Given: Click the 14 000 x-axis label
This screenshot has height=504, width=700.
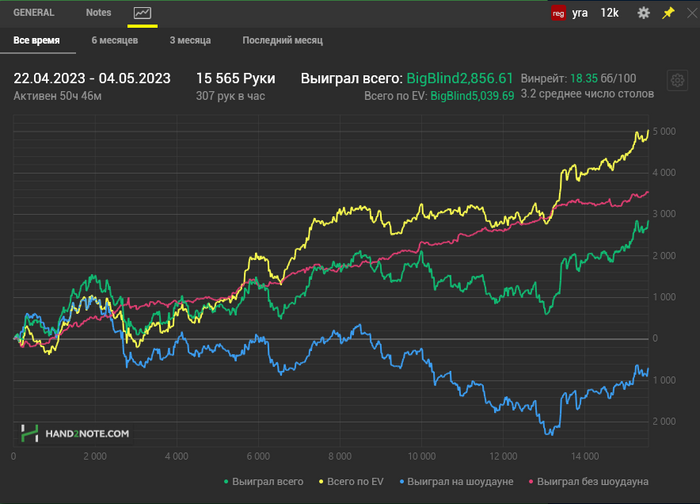Looking at the screenshot, I should pos(585,456).
